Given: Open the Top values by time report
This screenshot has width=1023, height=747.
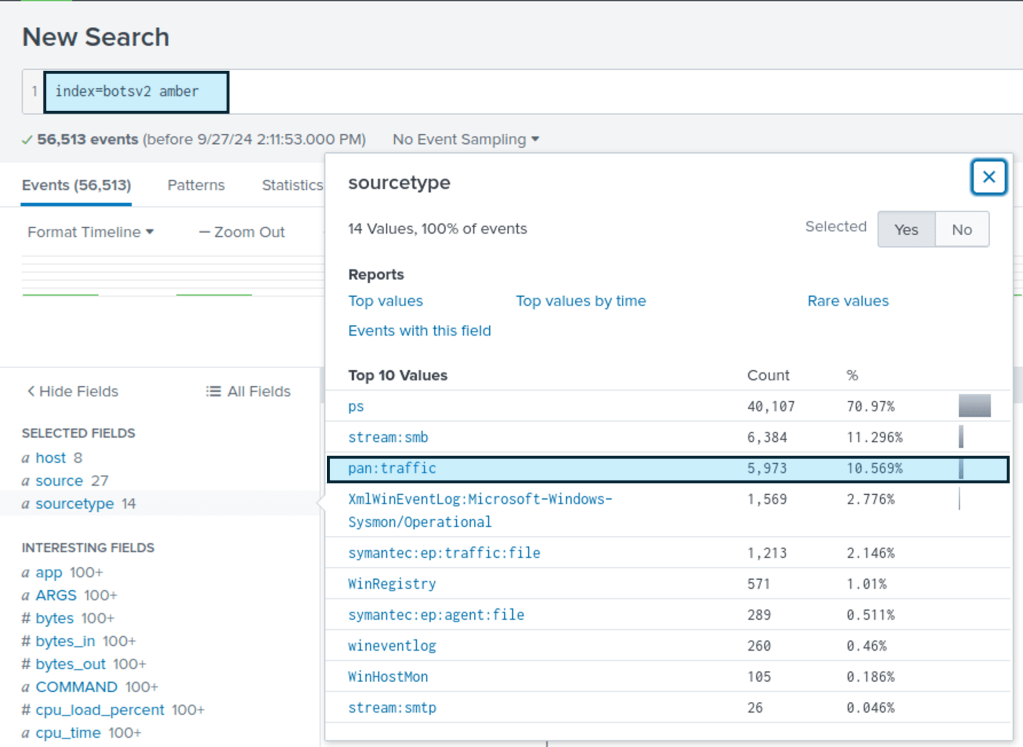Looking at the screenshot, I should (580, 301).
